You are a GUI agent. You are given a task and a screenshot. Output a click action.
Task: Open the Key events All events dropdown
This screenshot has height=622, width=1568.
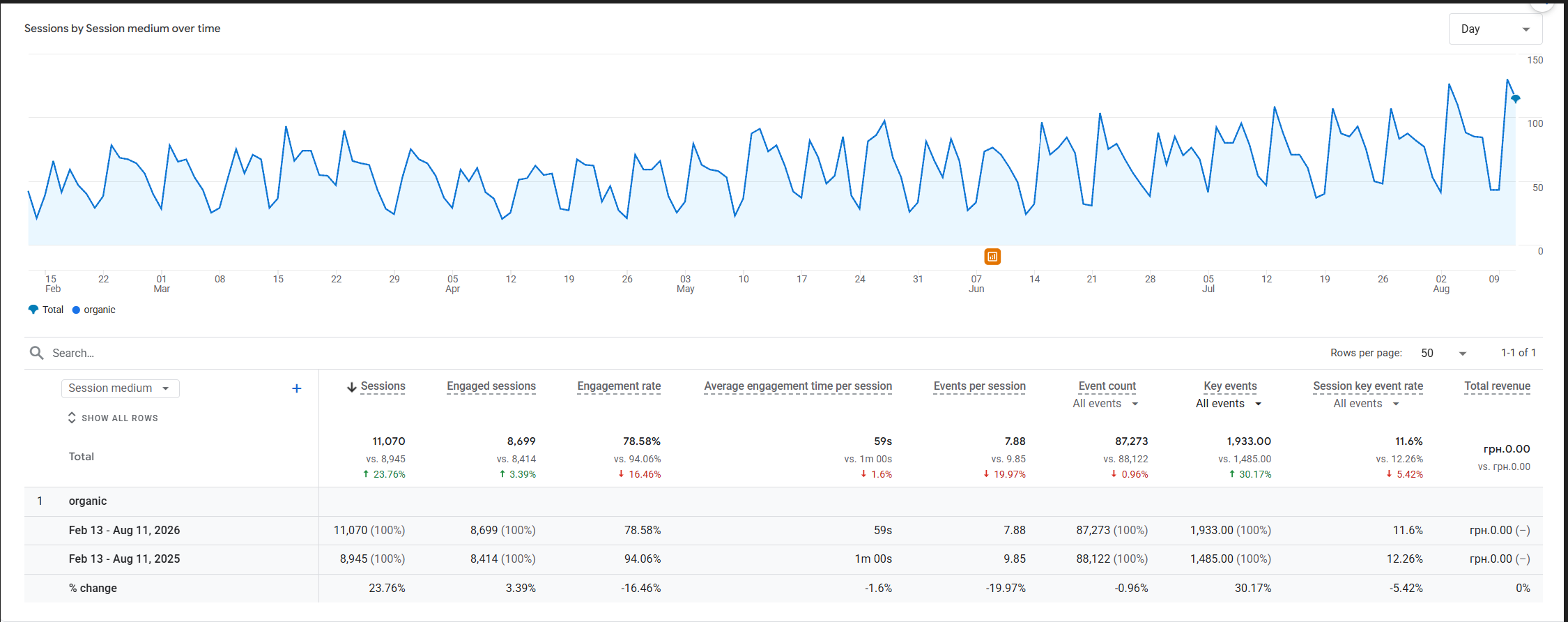pos(1229,404)
